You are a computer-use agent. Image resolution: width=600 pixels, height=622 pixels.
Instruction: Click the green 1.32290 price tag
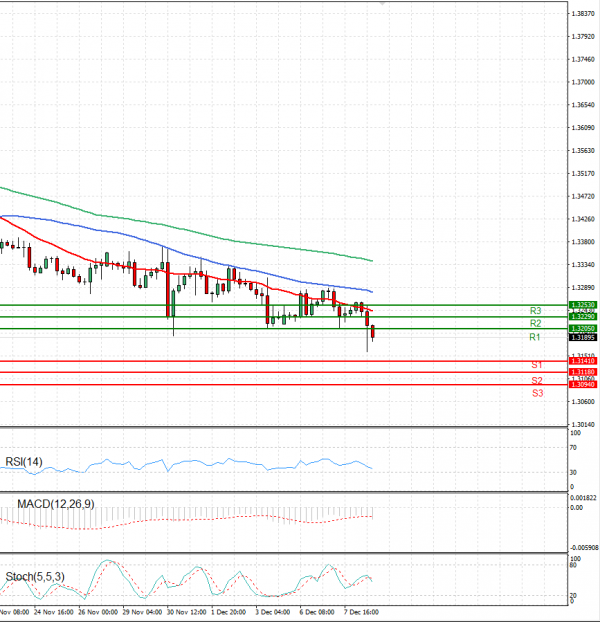pos(583,317)
